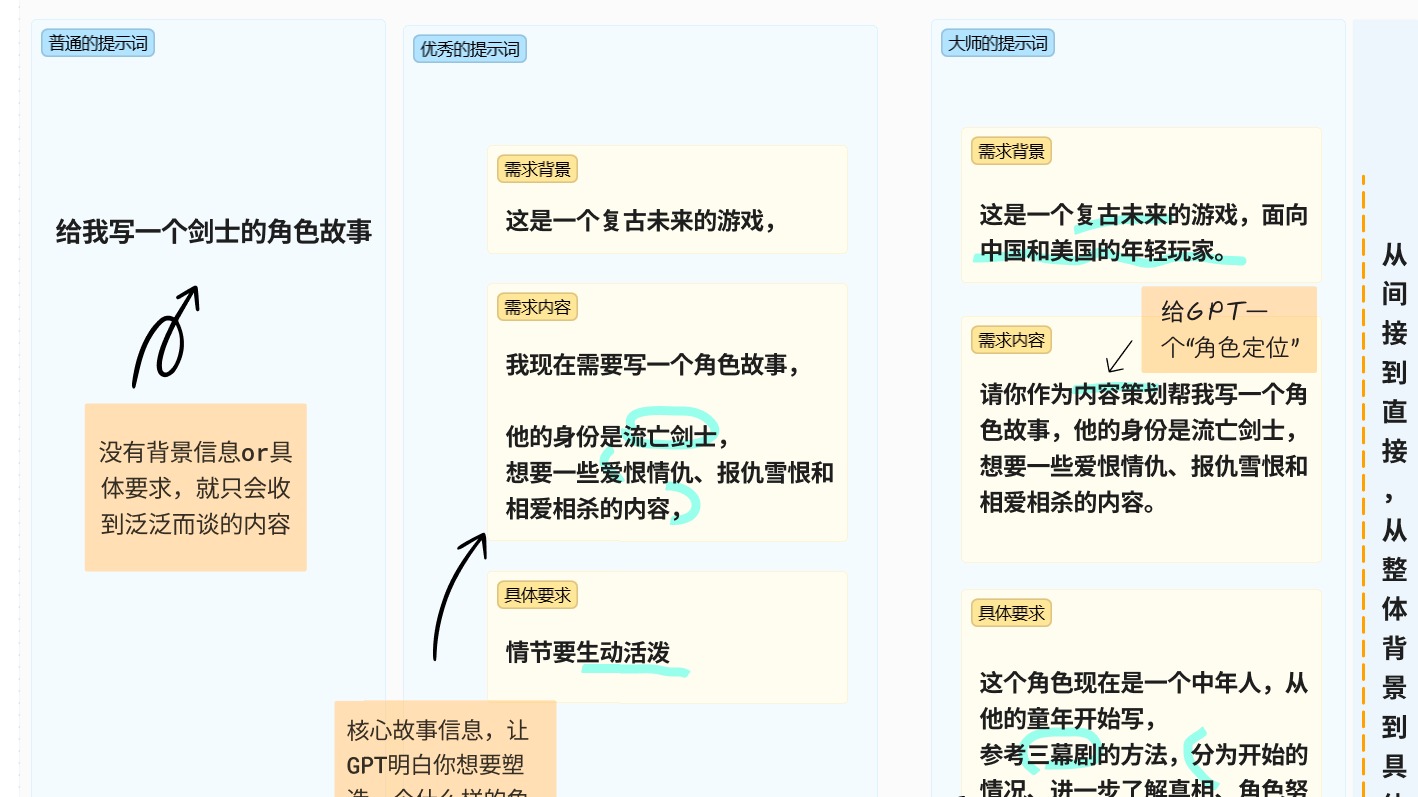The height and width of the screenshot is (797, 1418).
Task: Select the text 情节要生动活泼
Action: (x=587, y=653)
